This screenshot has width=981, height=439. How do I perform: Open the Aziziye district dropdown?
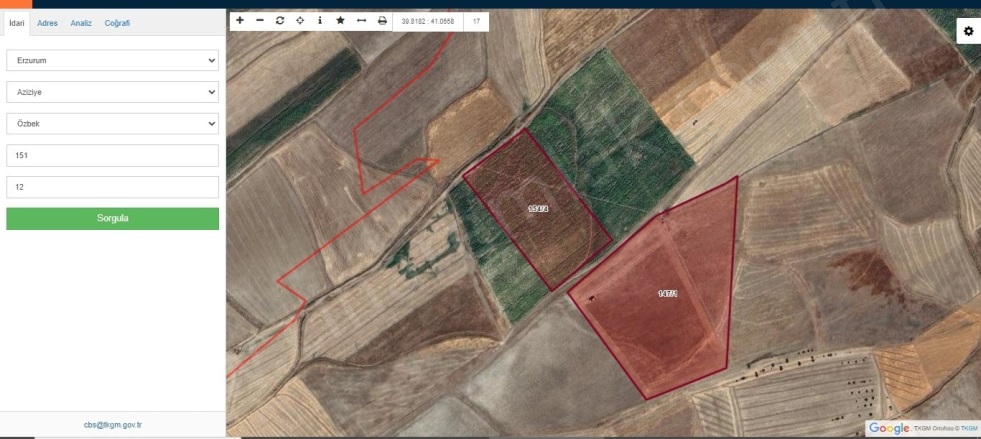[x=112, y=92]
